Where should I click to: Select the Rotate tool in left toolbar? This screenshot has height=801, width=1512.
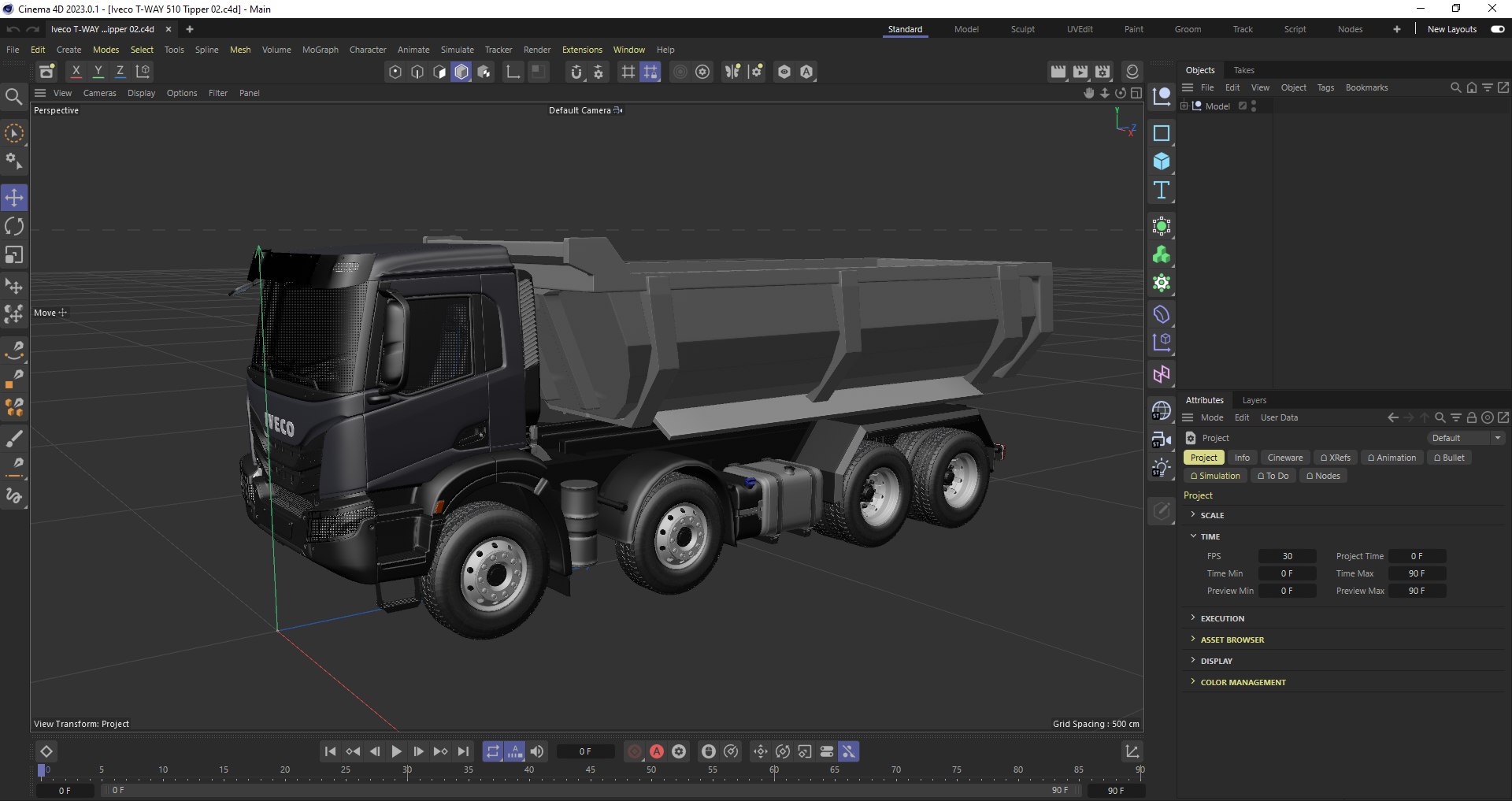point(14,227)
